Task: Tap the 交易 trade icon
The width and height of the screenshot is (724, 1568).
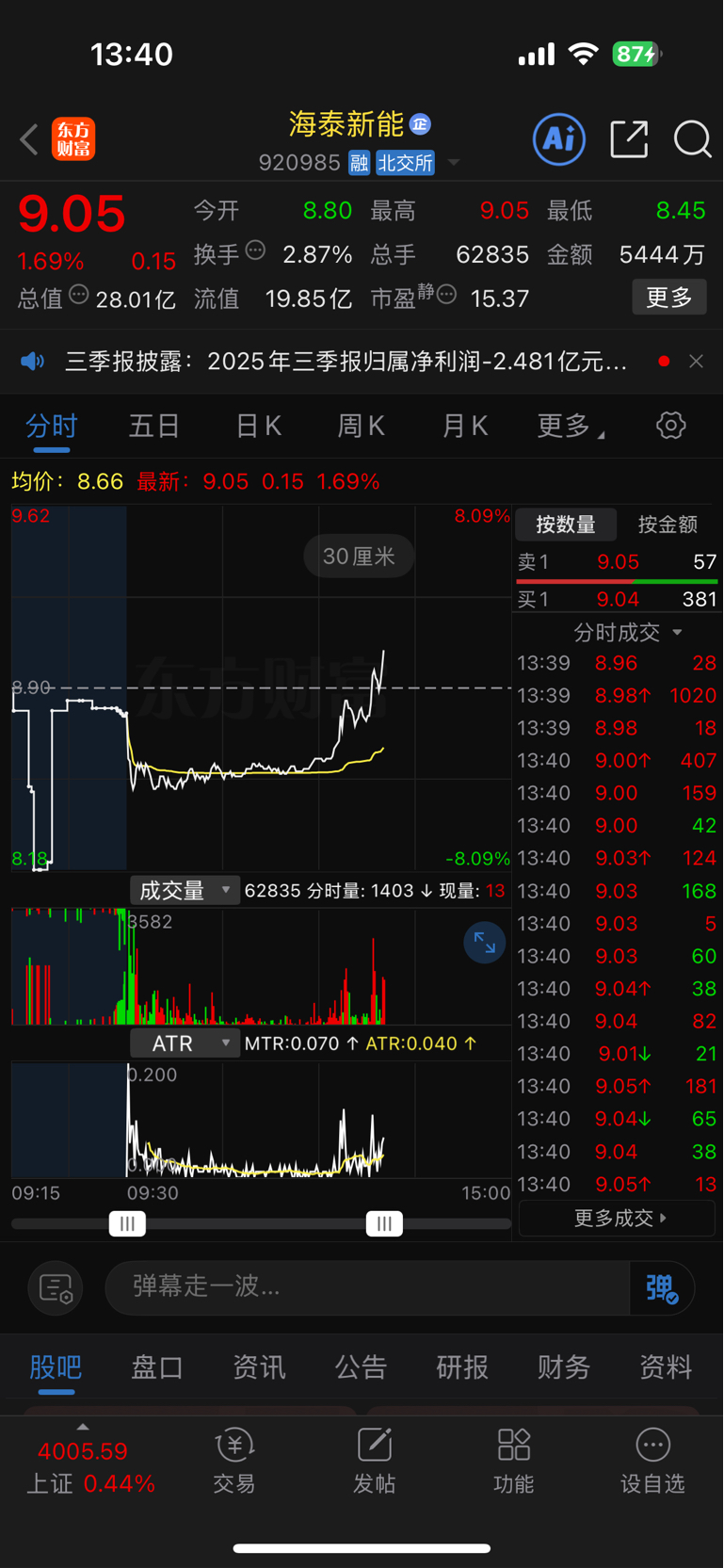Action: [x=234, y=1461]
